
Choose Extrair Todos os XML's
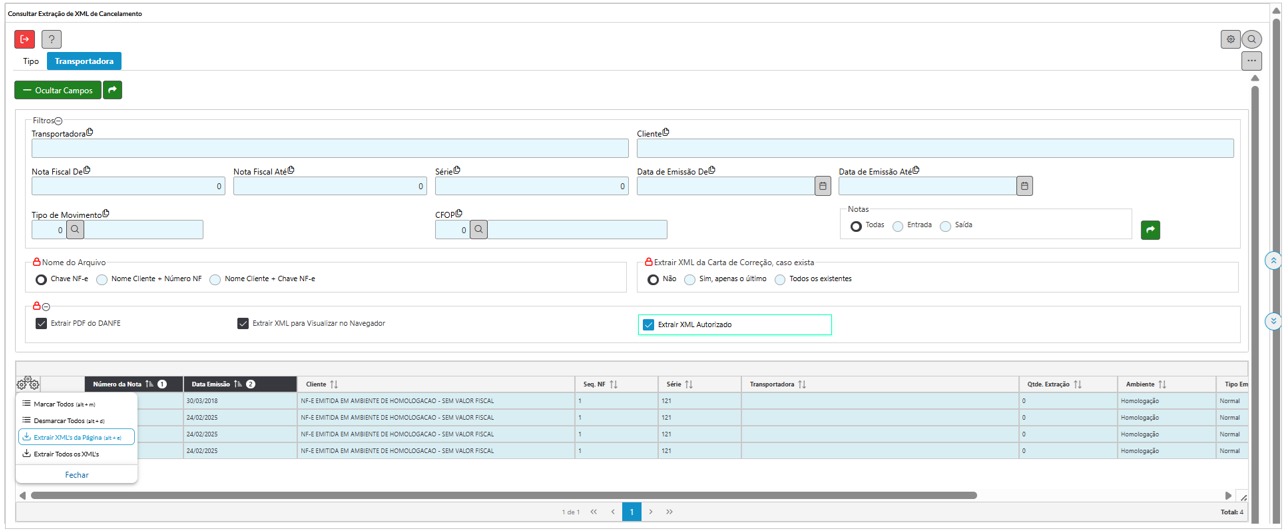pos(77,454)
